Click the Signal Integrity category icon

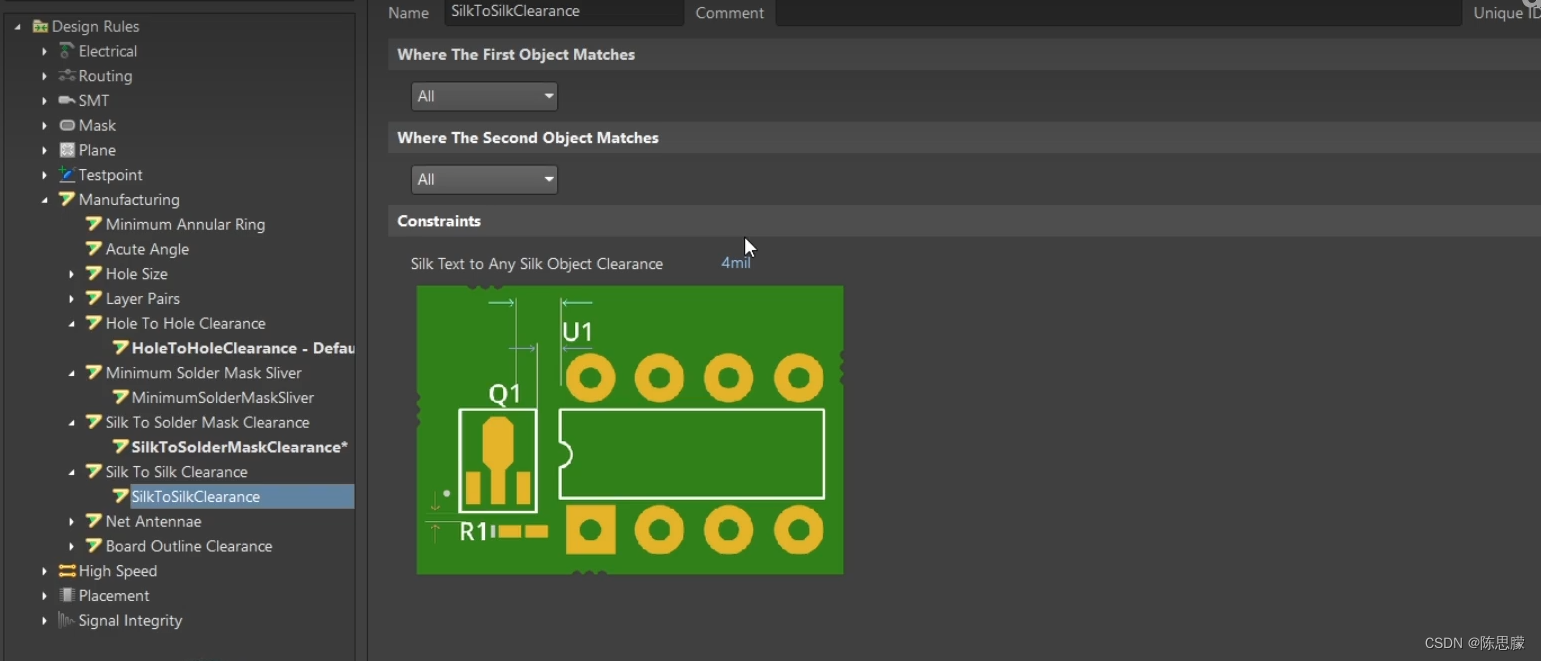(66, 620)
